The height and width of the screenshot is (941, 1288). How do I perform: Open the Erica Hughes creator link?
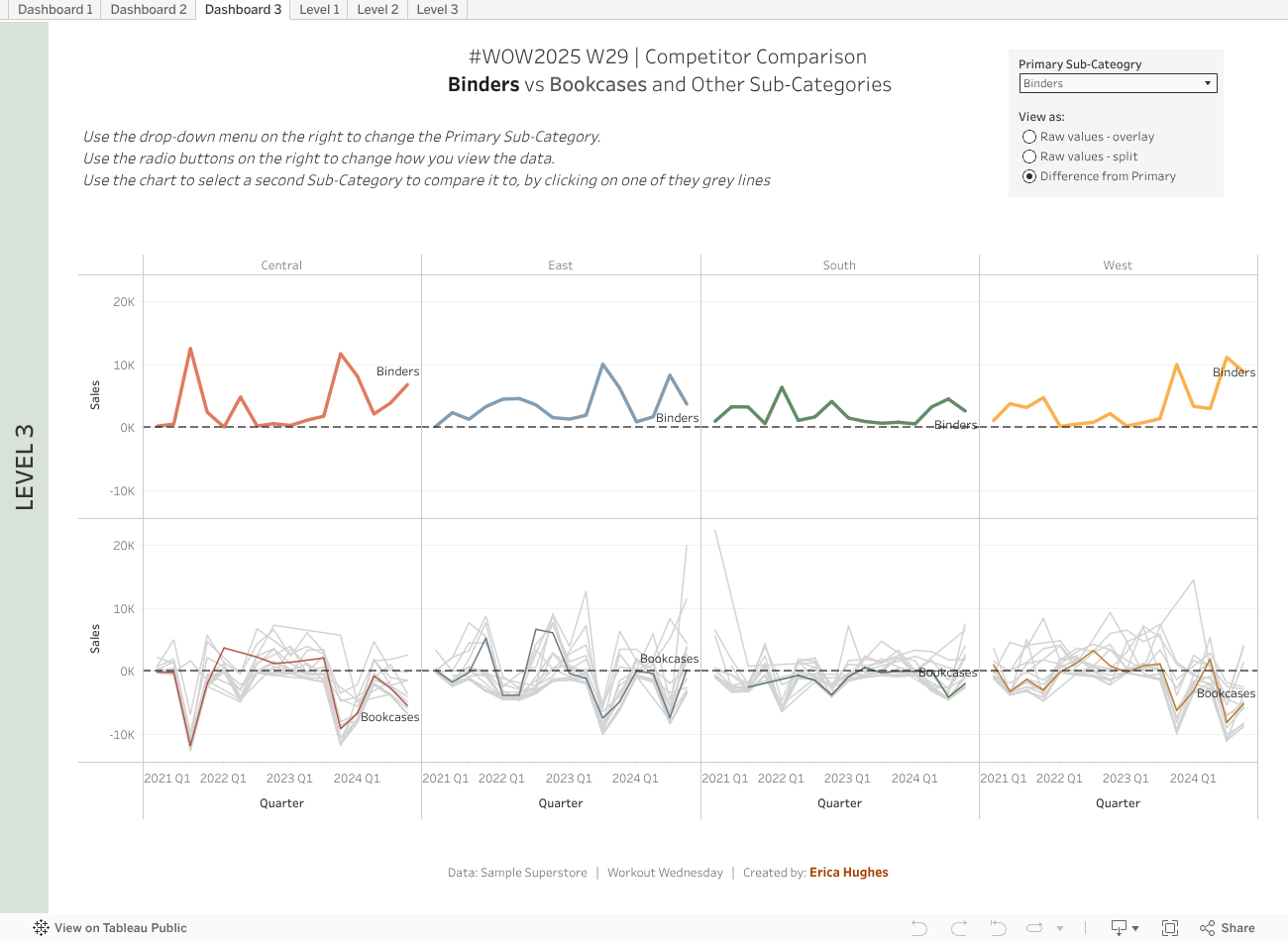click(x=848, y=873)
